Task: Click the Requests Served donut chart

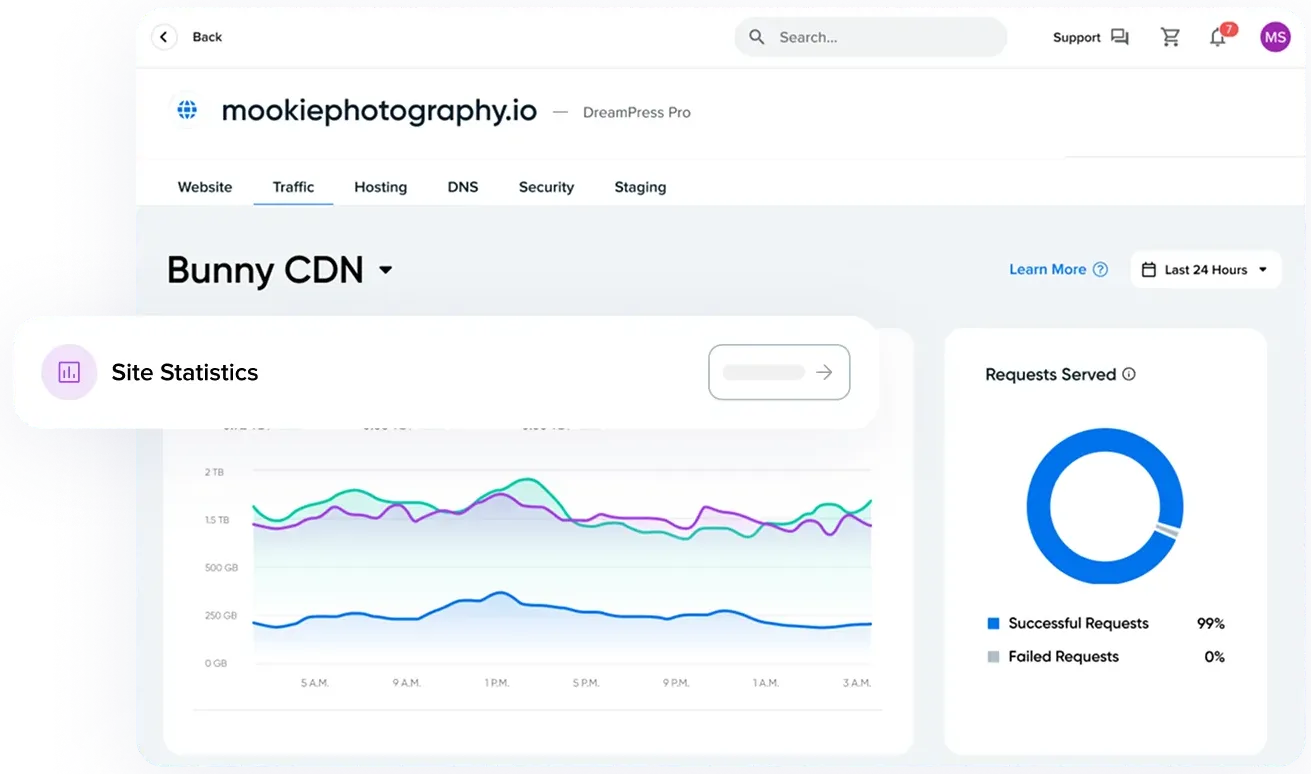Action: (x=1105, y=506)
